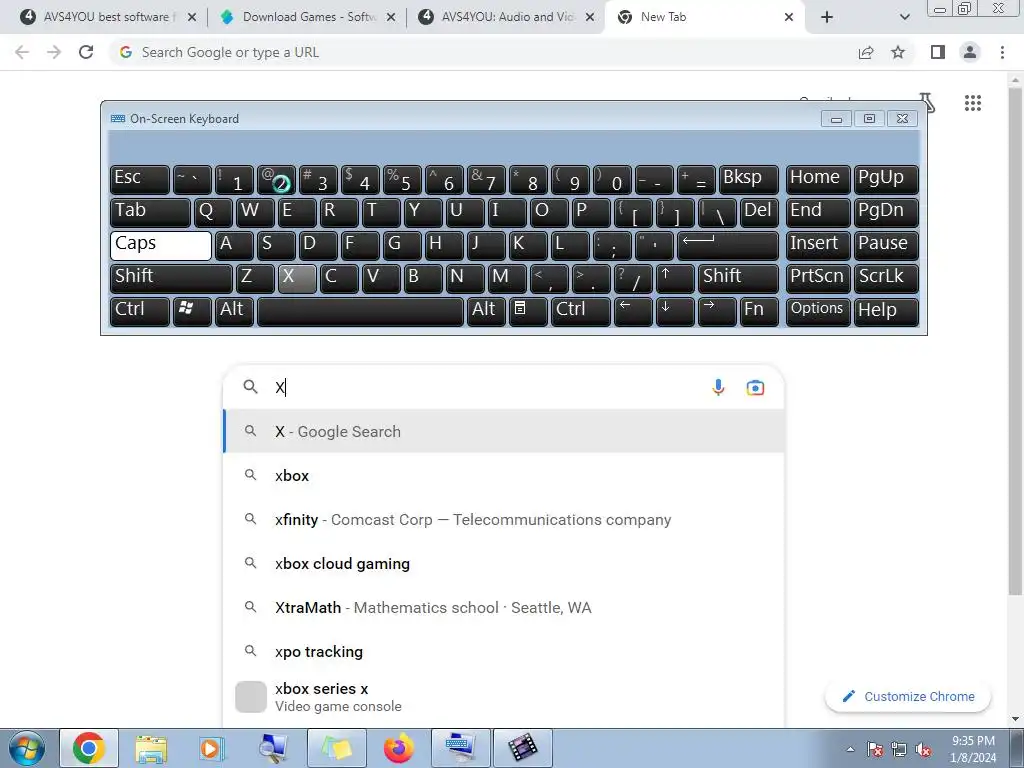Click the down arrow key on the keyboard
Image resolution: width=1024 pixels, height=768 pixels.
pyautogui.click(x=675, y=311)
